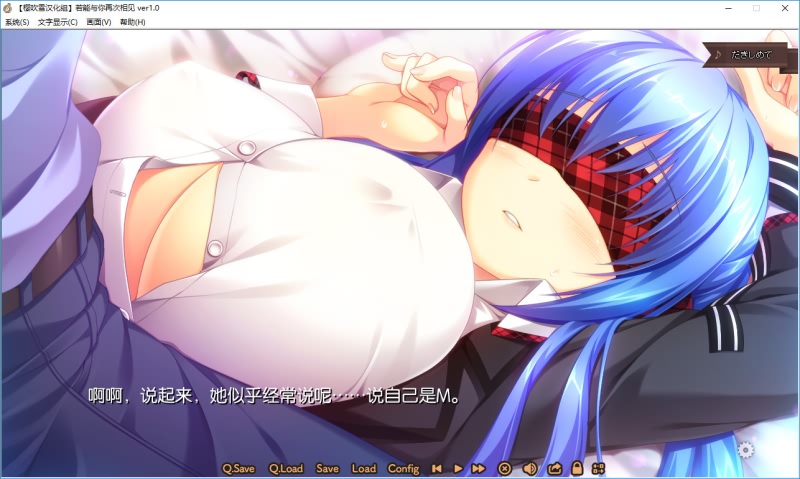
Task: Click the gear icon at bottom right
Action: [745, 450]
